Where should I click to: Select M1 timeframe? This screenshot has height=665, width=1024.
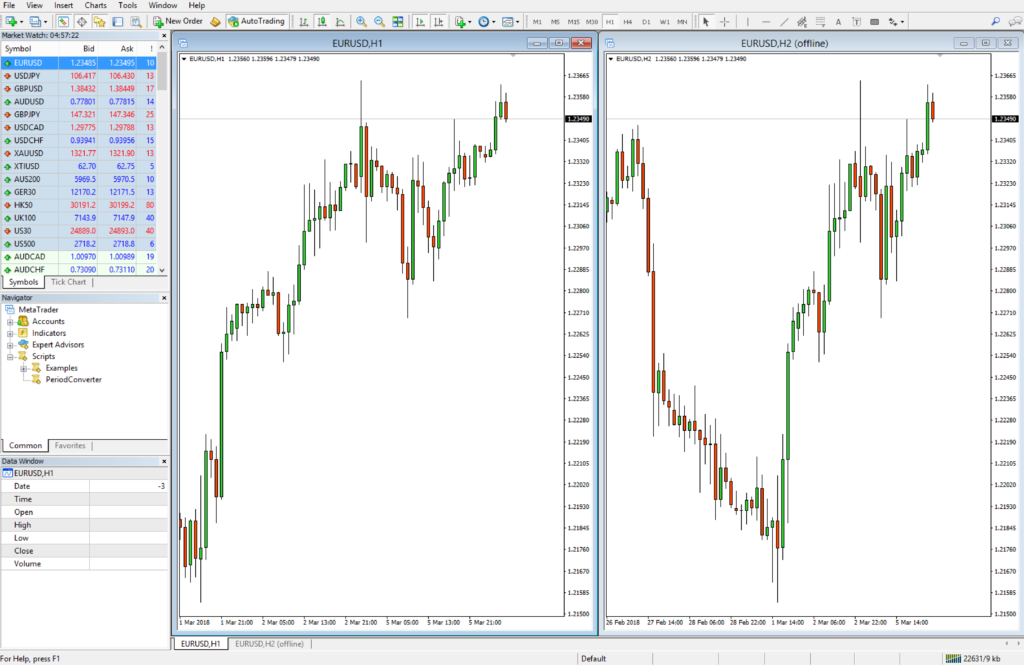[537, 22]
